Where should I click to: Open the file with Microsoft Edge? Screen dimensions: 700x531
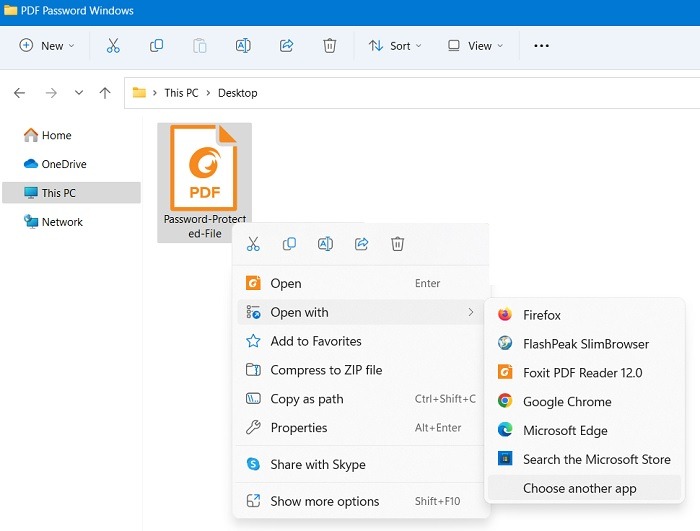(565, 431)
